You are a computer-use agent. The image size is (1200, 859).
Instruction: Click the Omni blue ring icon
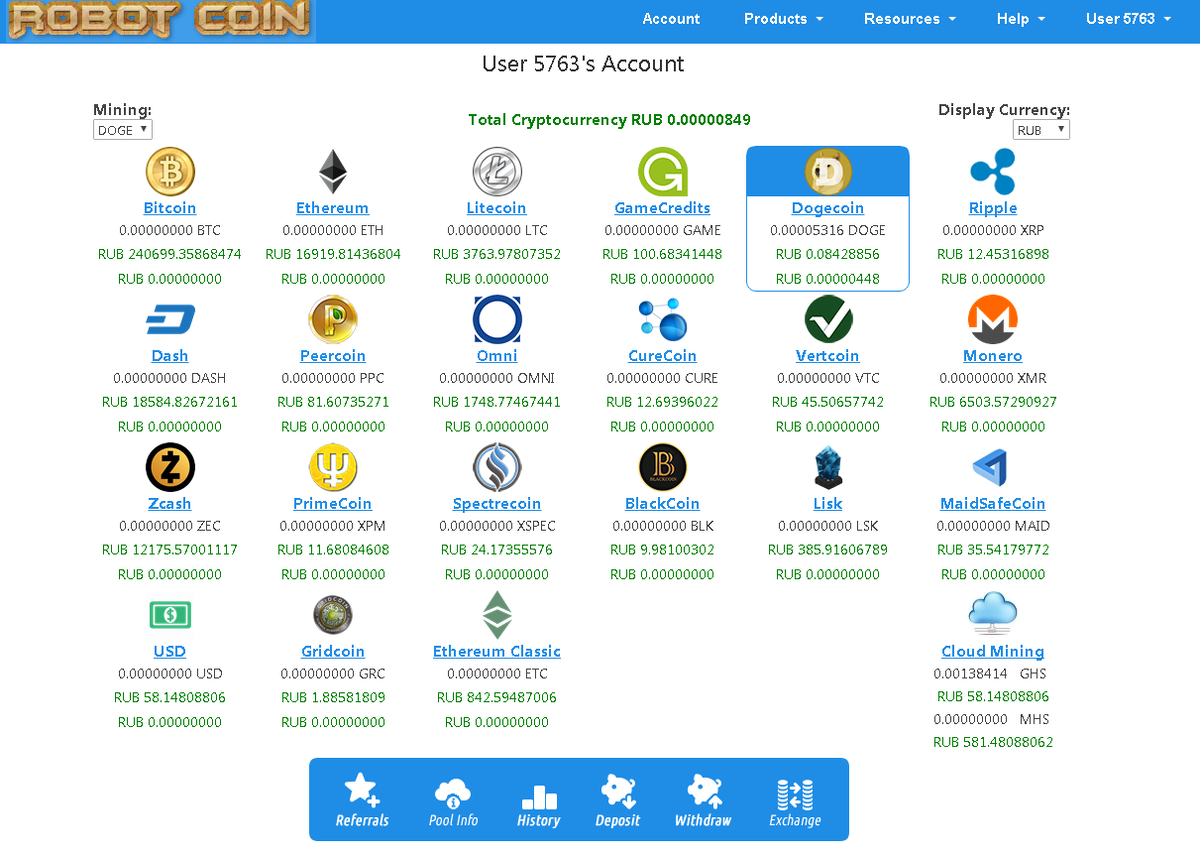(497, 320)
